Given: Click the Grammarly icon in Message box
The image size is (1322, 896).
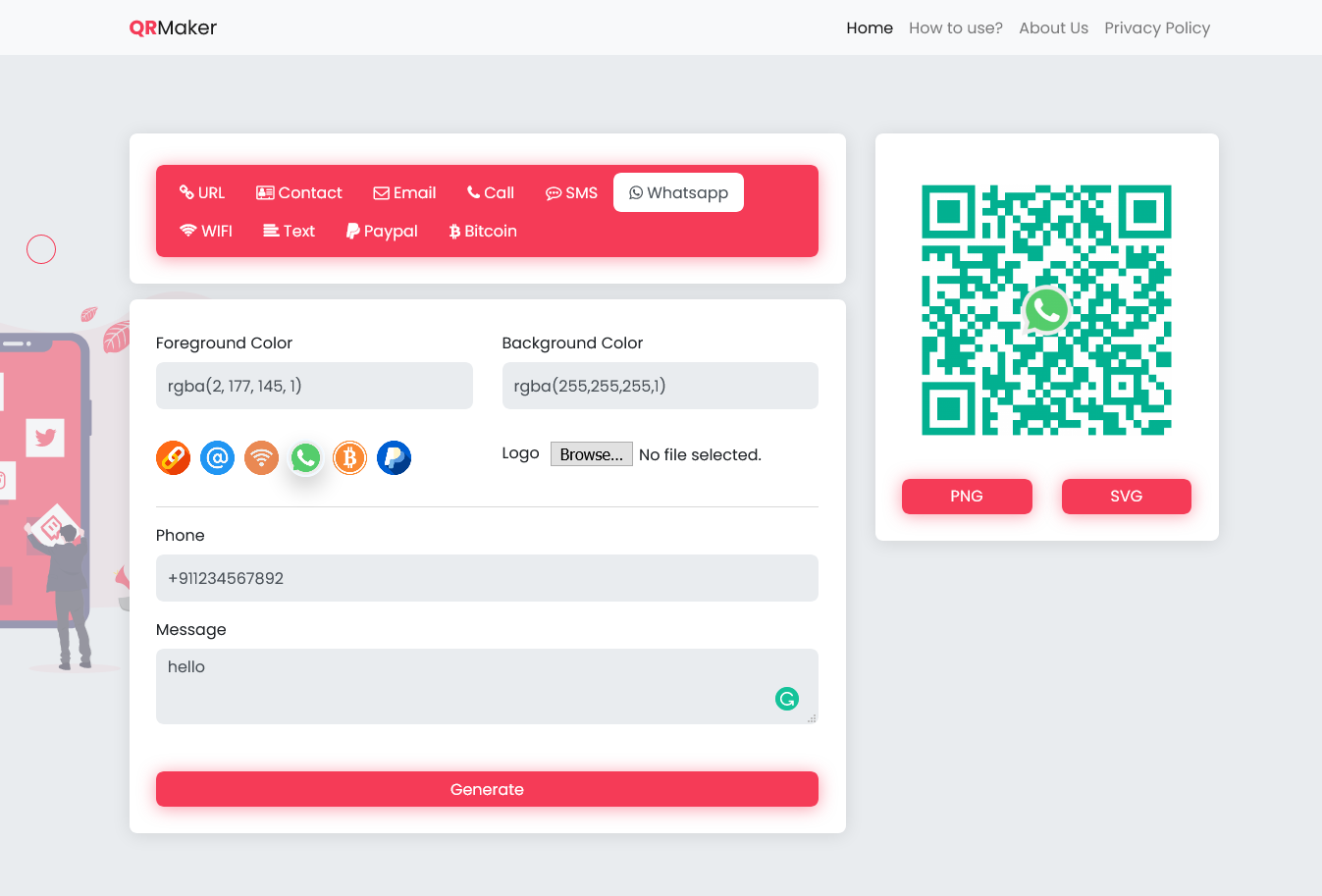Looking at the screenshot, I should (x=787, y=699).
